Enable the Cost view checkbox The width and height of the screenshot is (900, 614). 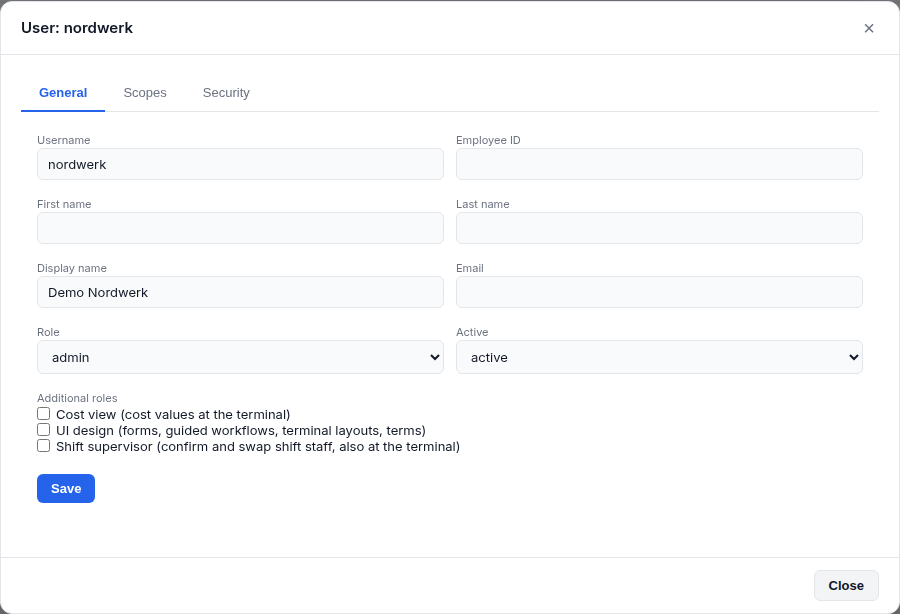(44, 414)
